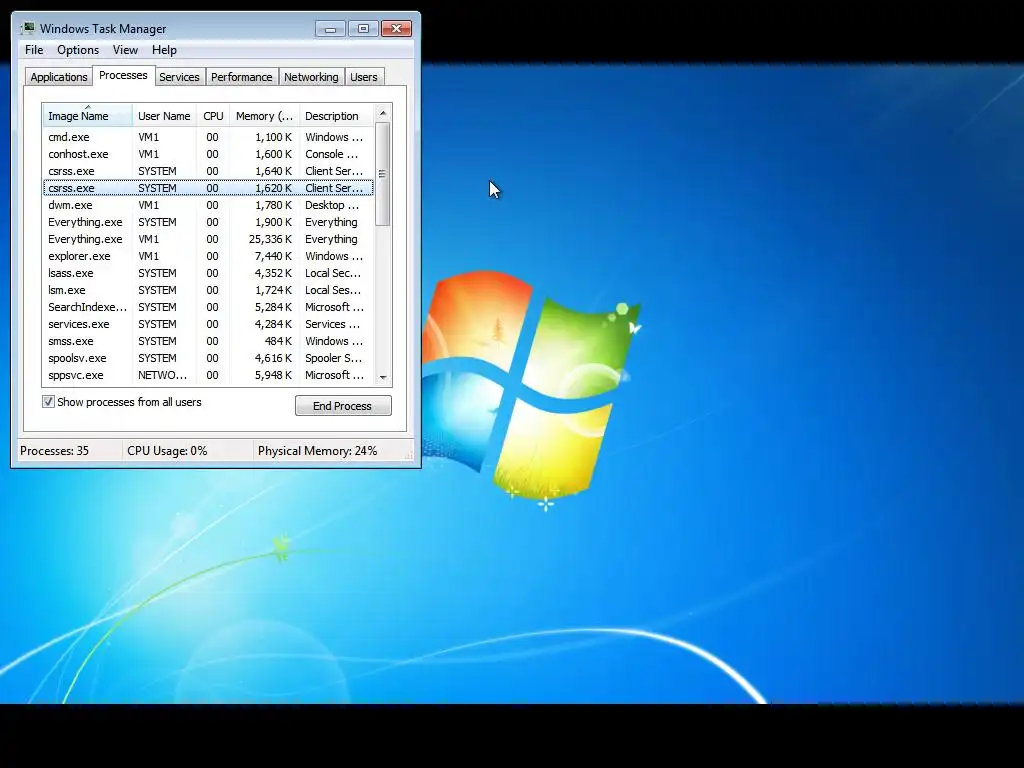Click the 7,440 K memory value
The width and height of the screenshot is (1024, 768).
coord(273,256)
